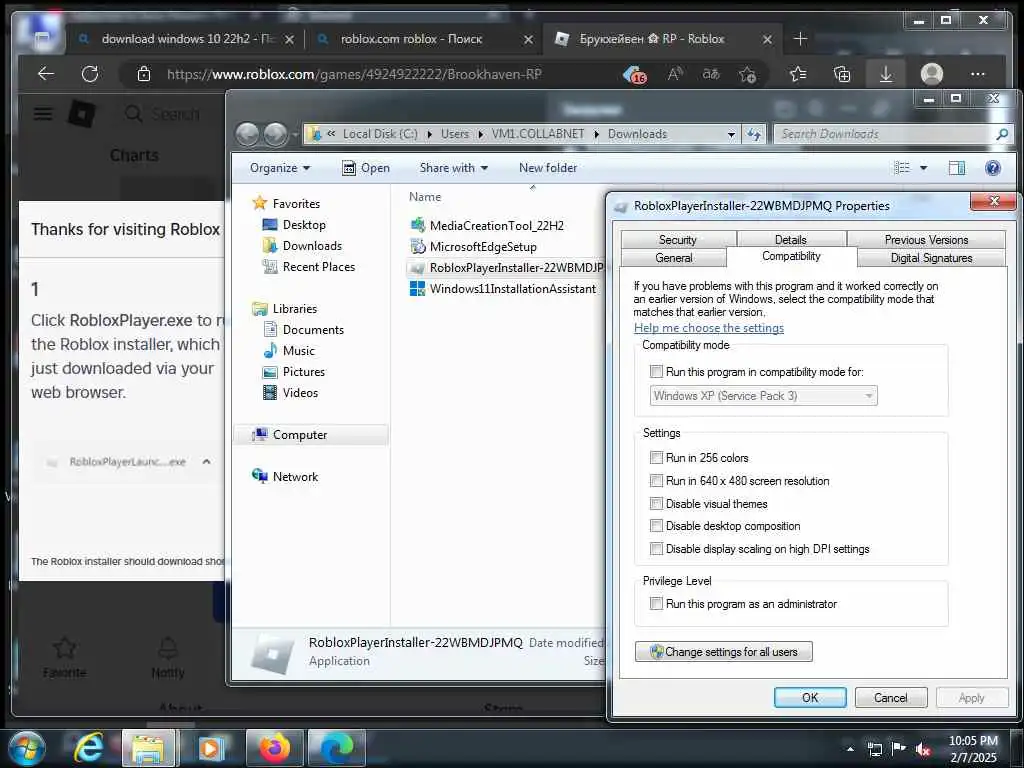Switch to the Digital Signatures tab
Image resolution: width=1024 pixels, height=768 pixels.
pyautogui.click(x=931, y=257)
